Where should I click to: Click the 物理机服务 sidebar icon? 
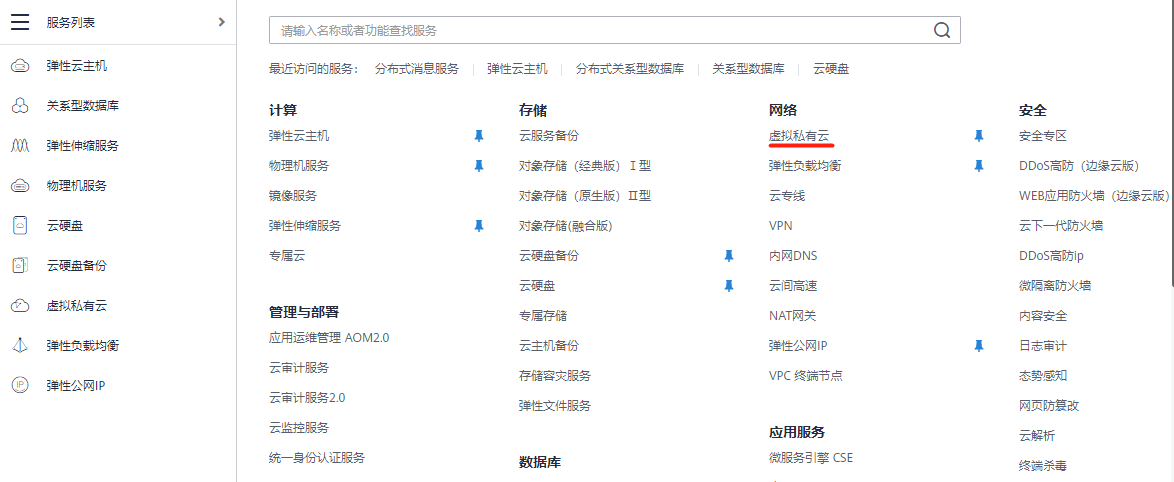(x=19, y=186)
